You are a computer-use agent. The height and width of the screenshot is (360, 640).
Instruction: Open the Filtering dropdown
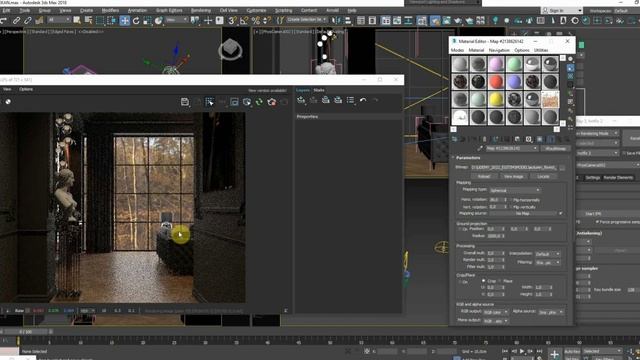(x=547, y=262)
